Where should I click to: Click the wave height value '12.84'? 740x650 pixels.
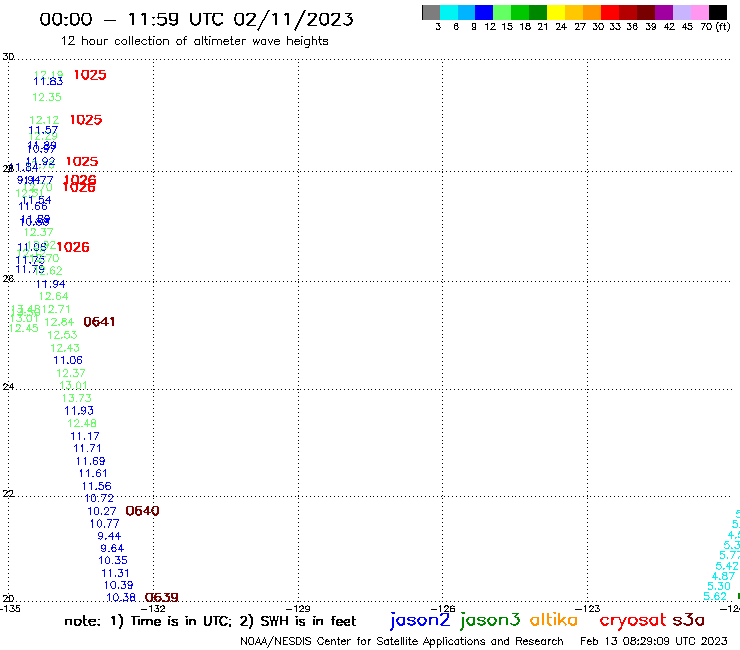click(x=59, y=322)
